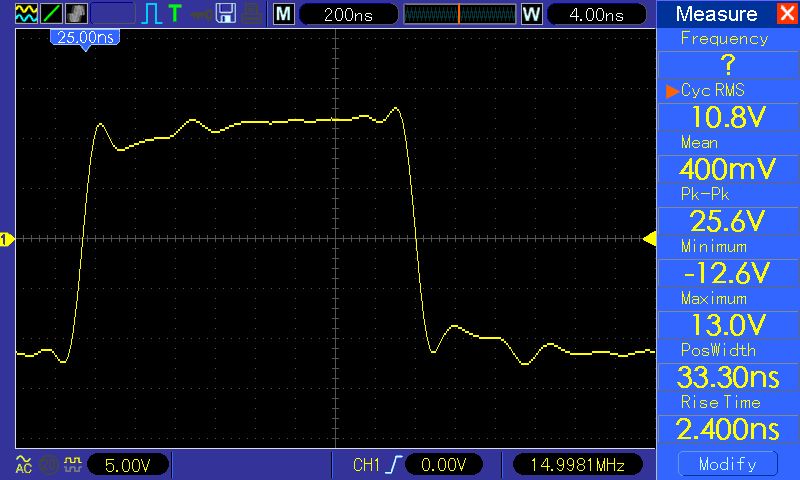Viewport: 800px width, 480px height.
Task: Click the M main timebase icon
Action: (283, 14)
